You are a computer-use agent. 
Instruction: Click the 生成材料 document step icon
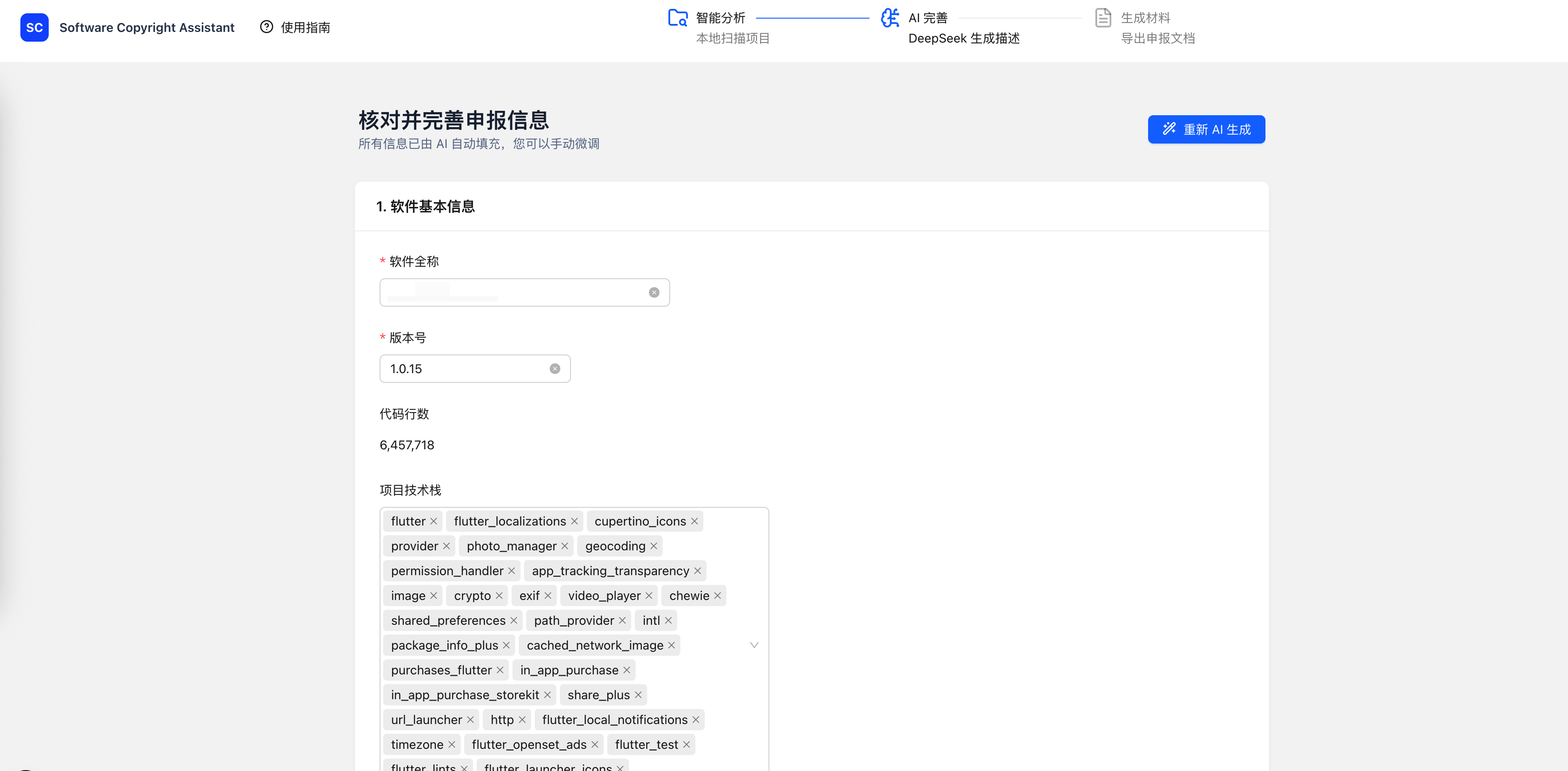point(1103,18)
